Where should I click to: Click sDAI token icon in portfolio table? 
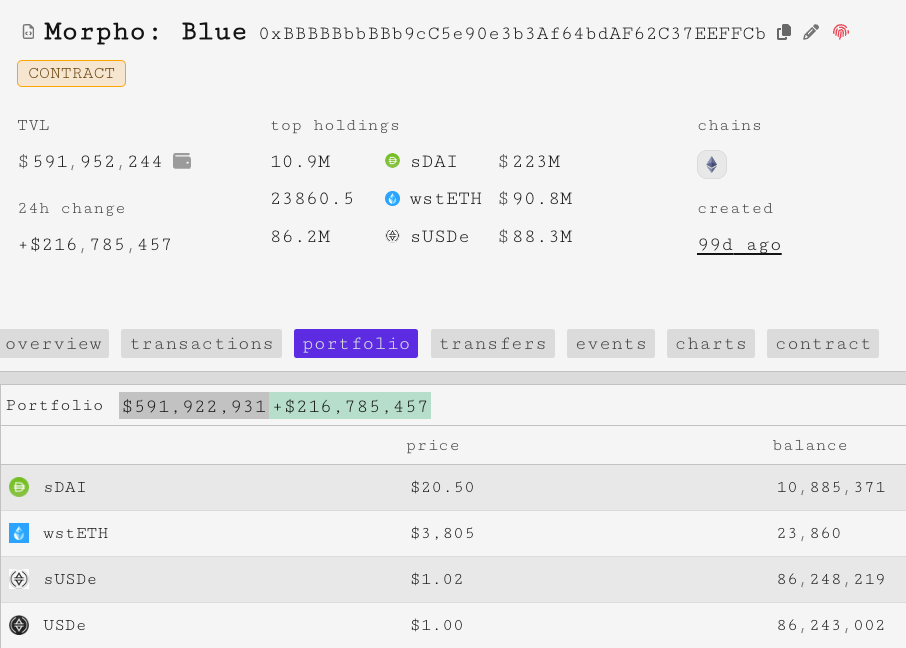click(19, 487)
